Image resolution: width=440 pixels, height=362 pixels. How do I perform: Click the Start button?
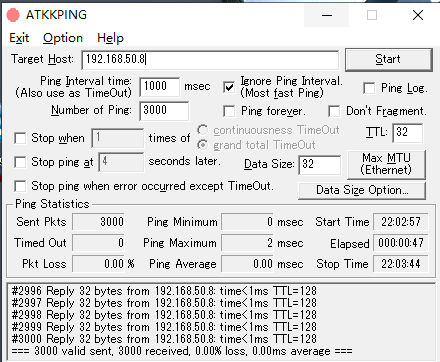pos(389,60)
